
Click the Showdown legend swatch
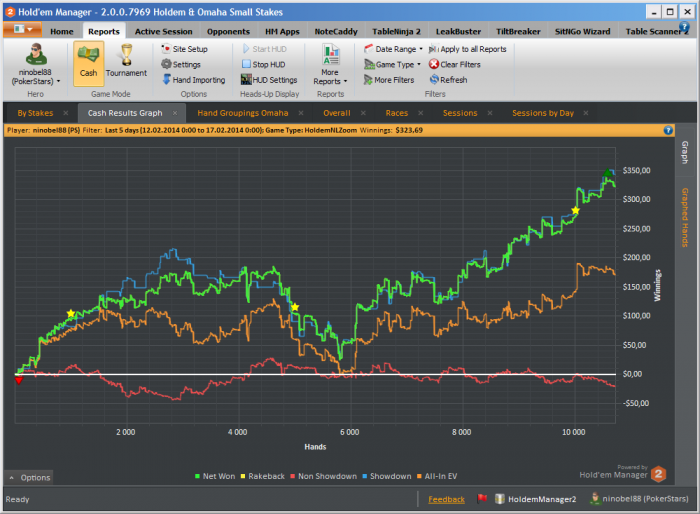pos(364,476)
